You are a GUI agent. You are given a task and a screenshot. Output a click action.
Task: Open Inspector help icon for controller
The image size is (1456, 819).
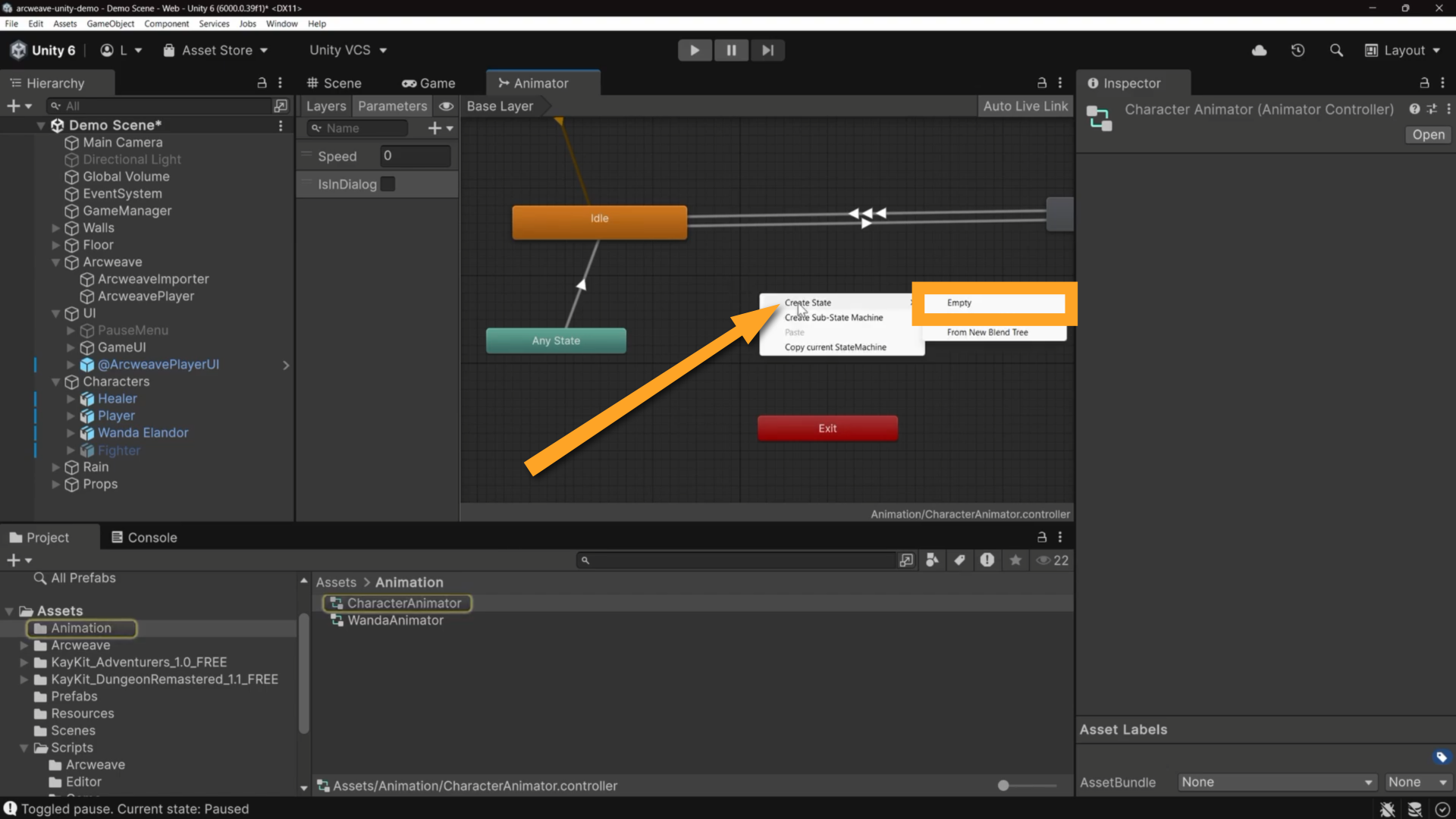pos(1414,109)
